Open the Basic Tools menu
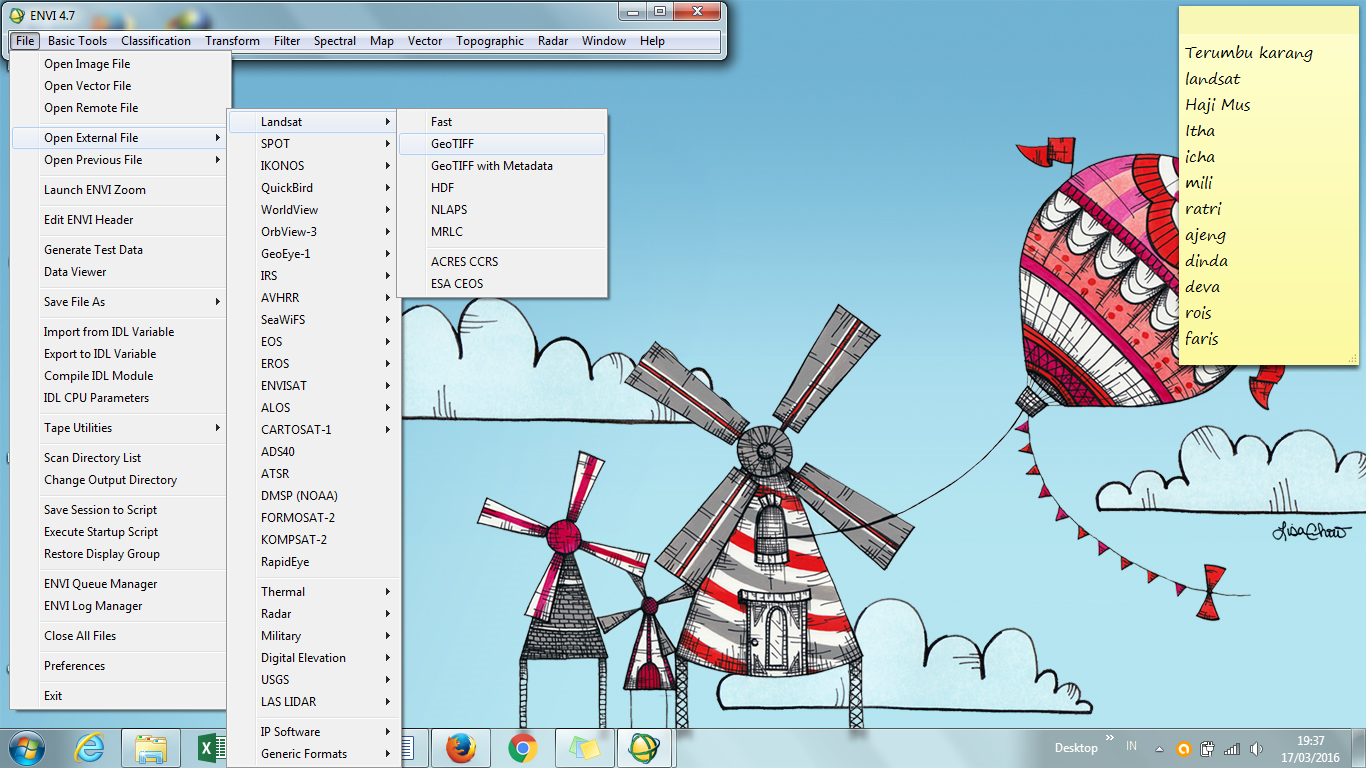The height and width of the screenshot is (768, 1366). [x=77, y=41]
